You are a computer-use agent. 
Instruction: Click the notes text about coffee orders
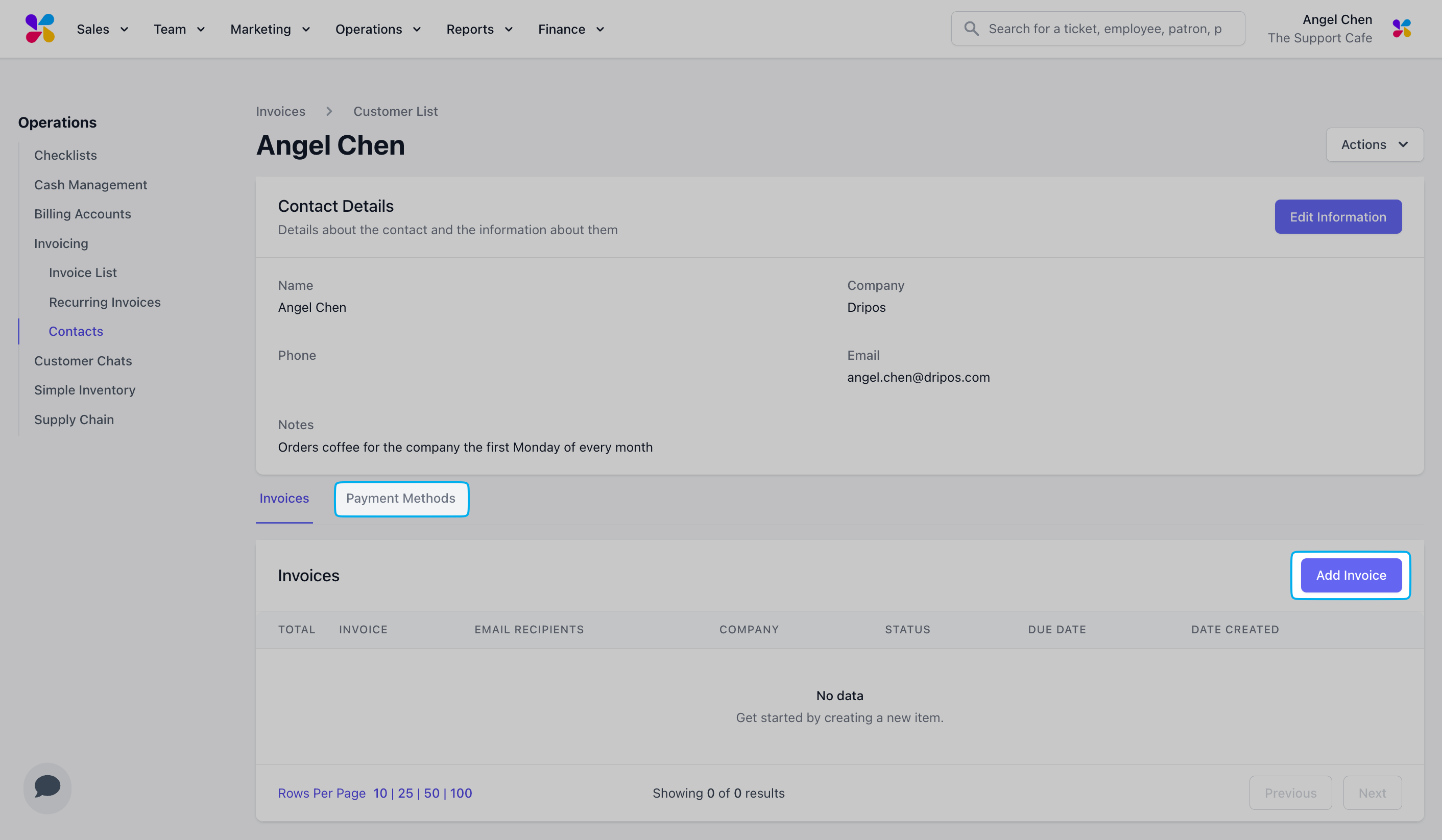point(465,447)
